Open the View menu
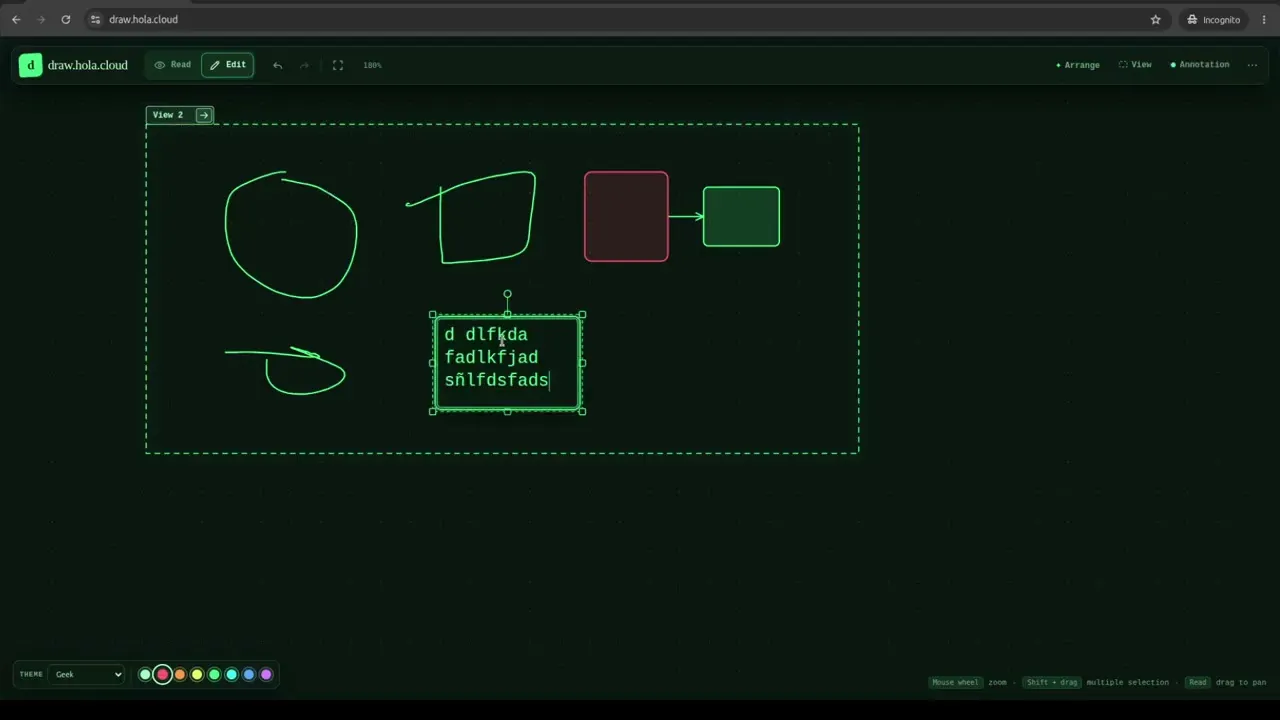The width and height of the screenshot is (1280, 720). pyautogui.click(x=1135, y=65)
